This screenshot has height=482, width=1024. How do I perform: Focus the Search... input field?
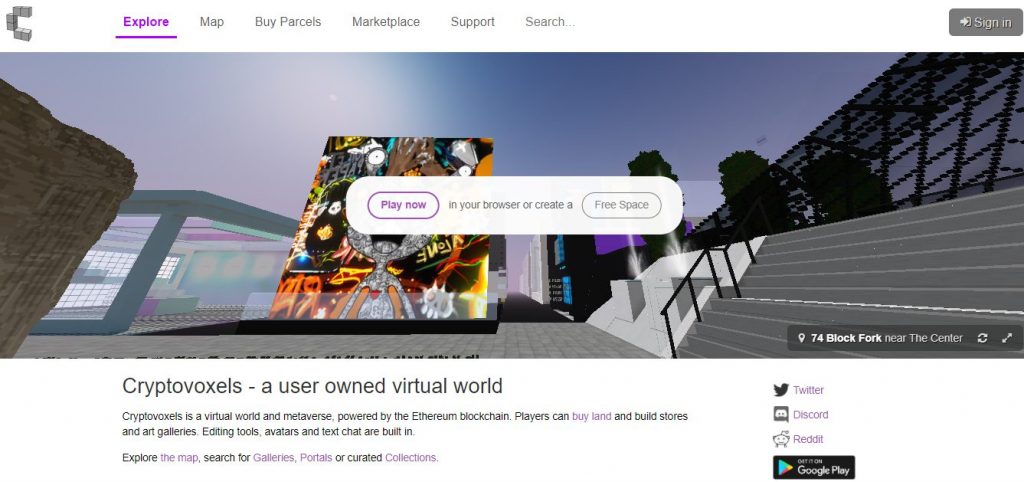click(x=551, y=22)
